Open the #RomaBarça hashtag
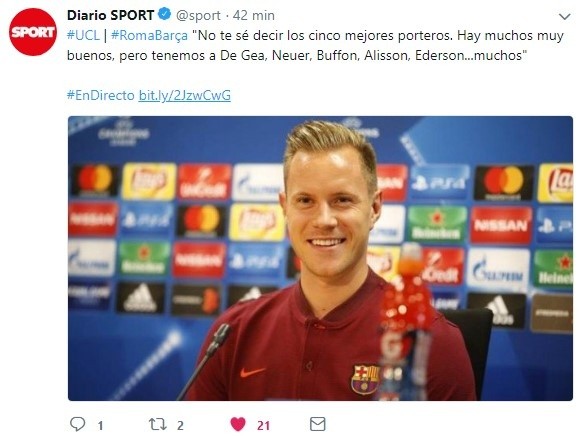This screenshot has width=583, height=437. [x=149, y=36]
